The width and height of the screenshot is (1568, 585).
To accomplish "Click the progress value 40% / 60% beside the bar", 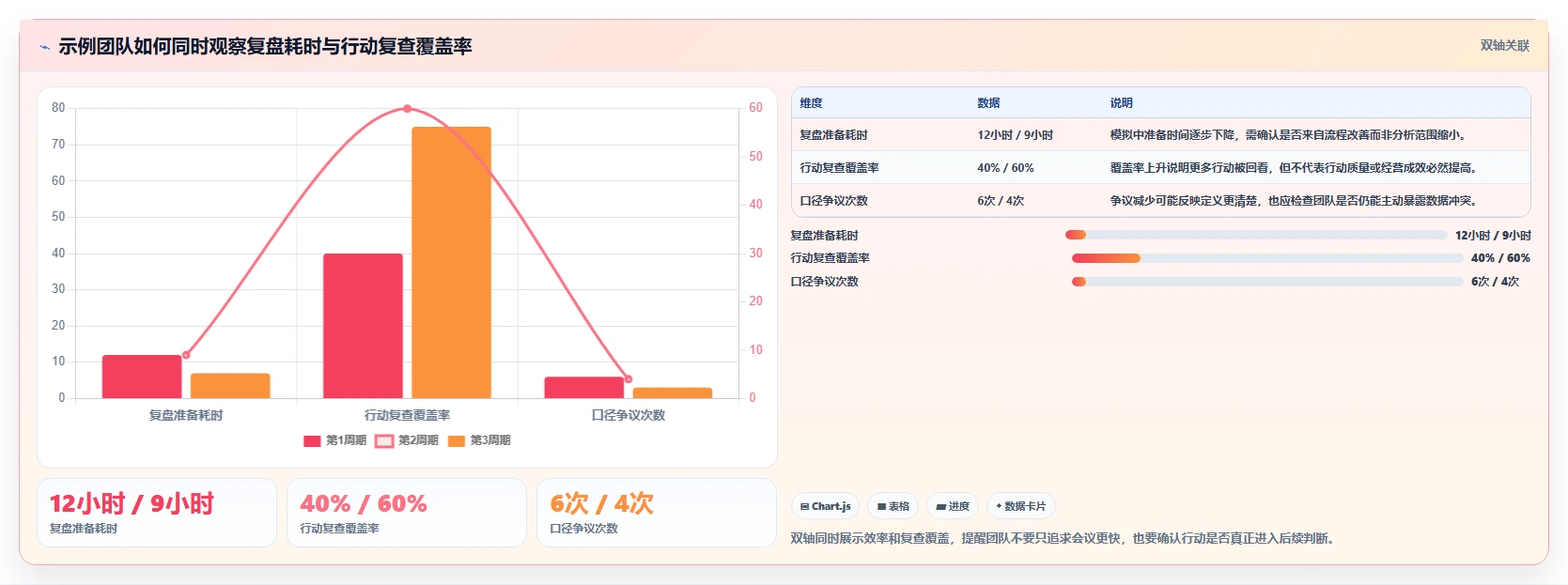I will (1500, 258).
